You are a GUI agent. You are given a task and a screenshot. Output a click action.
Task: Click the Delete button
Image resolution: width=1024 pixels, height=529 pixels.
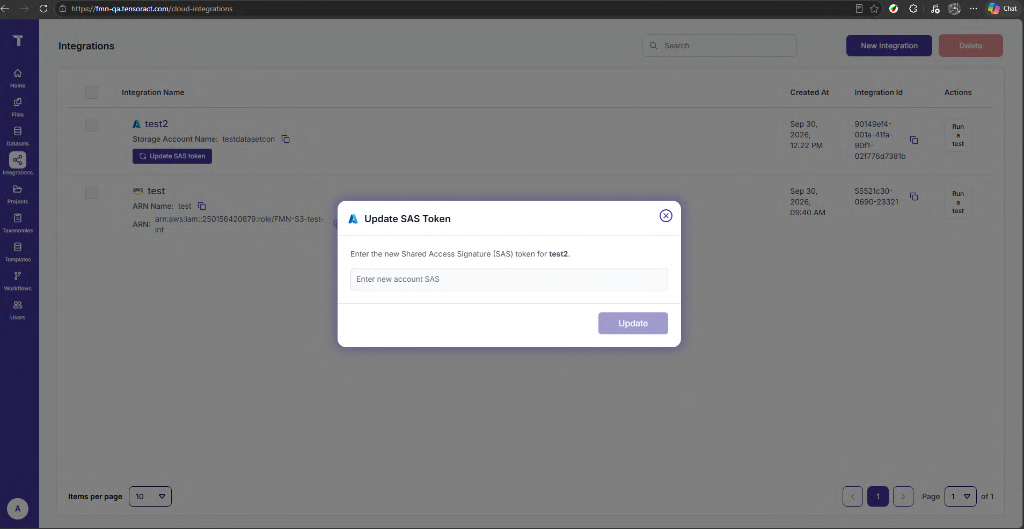970,46
